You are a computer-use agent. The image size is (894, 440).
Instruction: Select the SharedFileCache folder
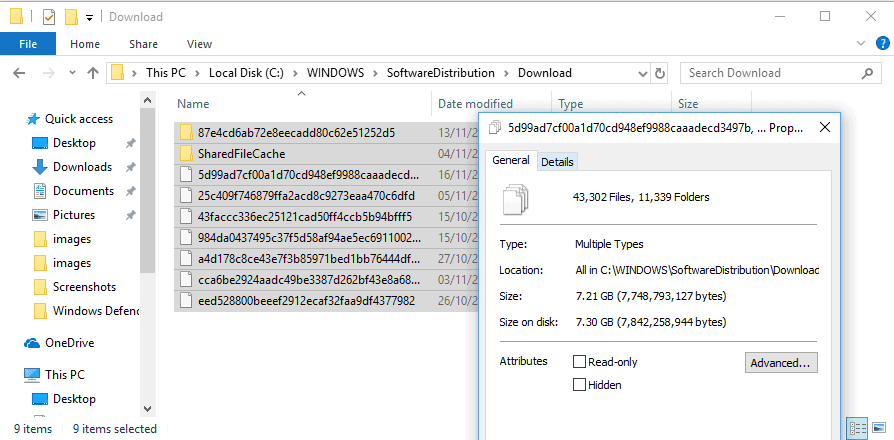pos(242,154)
